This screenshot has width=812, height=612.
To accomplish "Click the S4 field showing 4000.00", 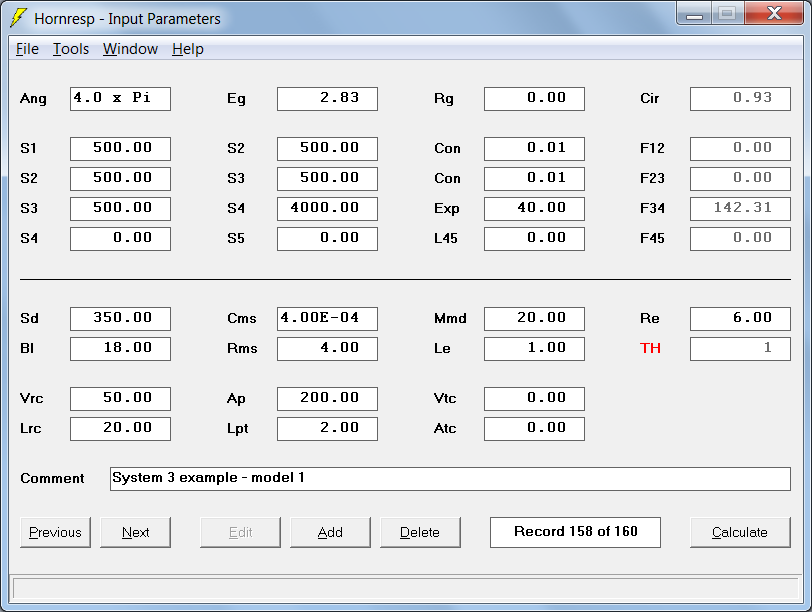I will [327, 209].
